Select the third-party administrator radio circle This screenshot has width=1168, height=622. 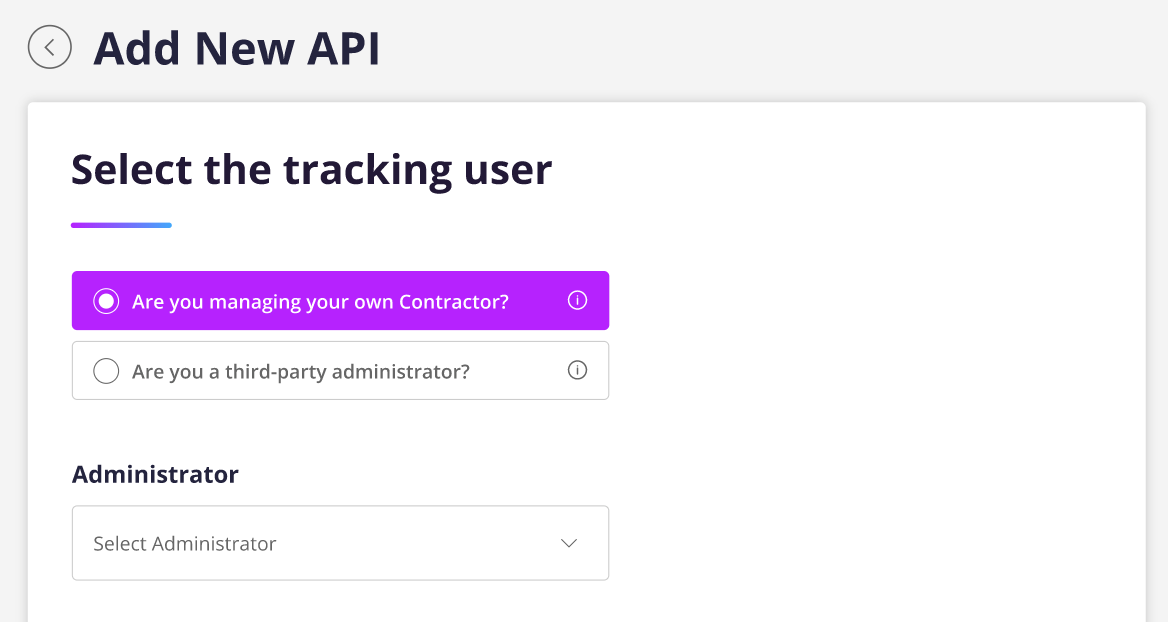106,371
